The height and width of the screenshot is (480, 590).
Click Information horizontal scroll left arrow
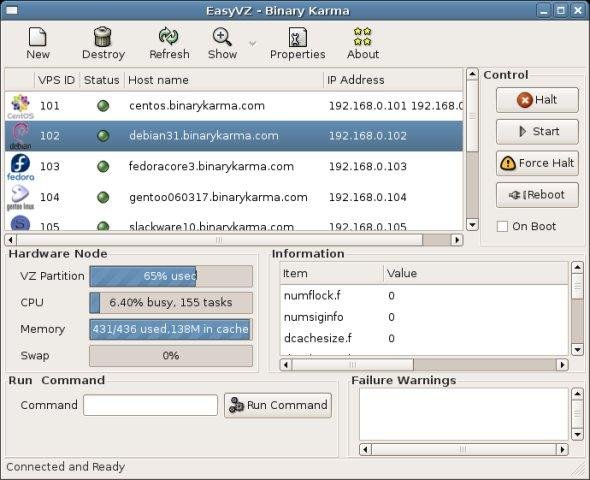(286, 365)
